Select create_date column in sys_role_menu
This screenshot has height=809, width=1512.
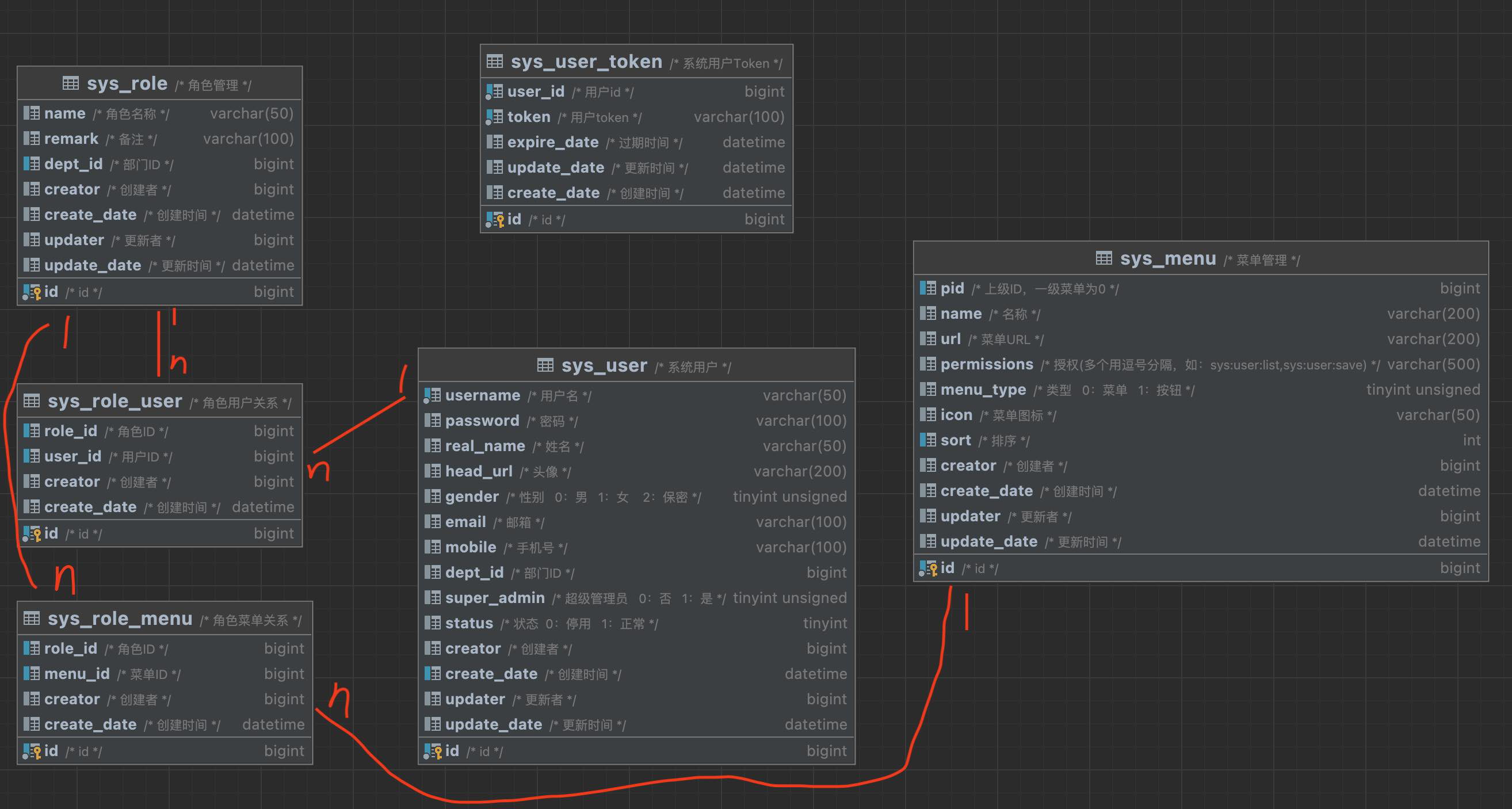click(x=165, y=724)
